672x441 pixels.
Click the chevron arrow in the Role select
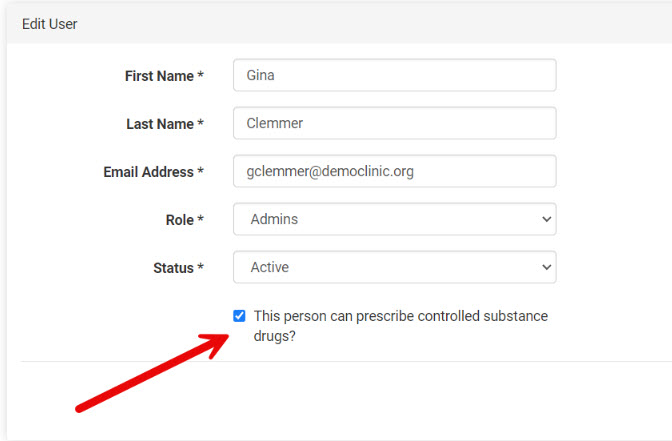click(545, 219)
